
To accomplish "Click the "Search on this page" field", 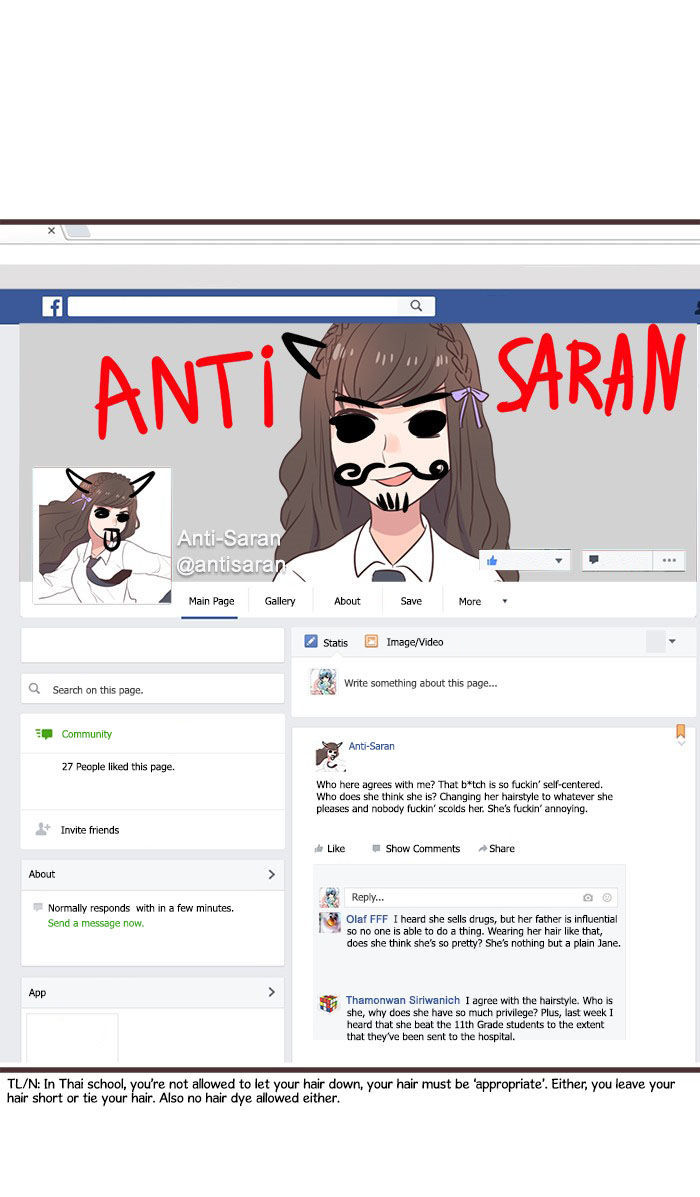I will click(x=152, y=689).
